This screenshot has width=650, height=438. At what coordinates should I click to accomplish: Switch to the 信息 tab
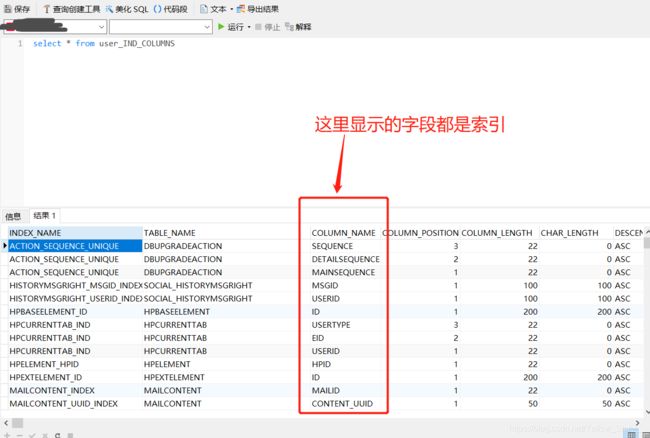coord(13,216)
